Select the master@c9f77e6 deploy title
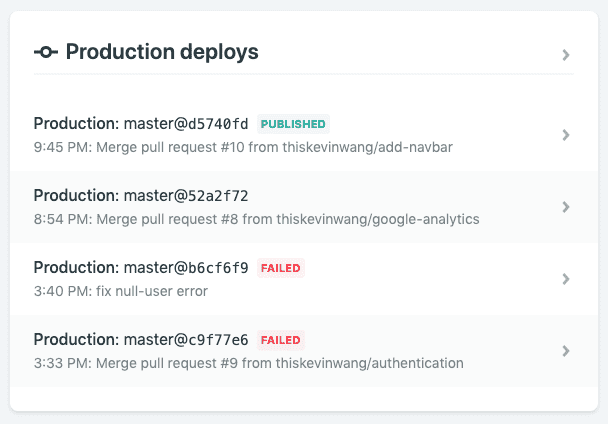This screenshot has width=608, height=424. coord(141,340)
